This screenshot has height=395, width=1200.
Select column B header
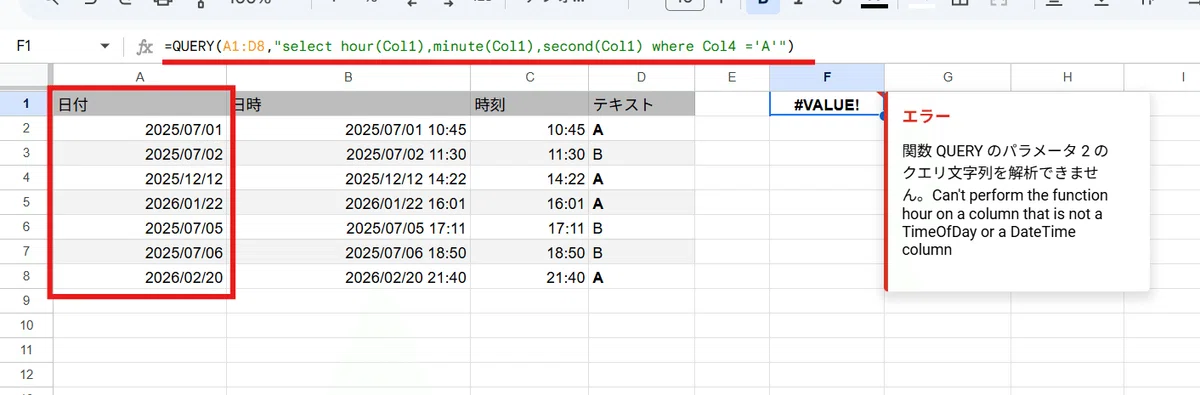[x=348, y=77]
